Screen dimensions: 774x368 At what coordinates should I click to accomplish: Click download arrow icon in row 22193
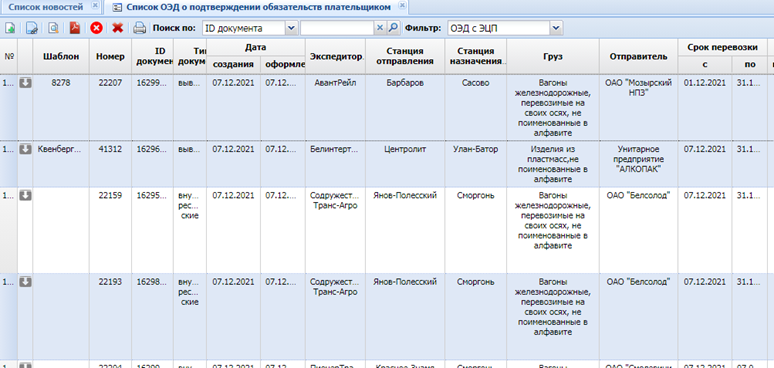tap(25, 282)
